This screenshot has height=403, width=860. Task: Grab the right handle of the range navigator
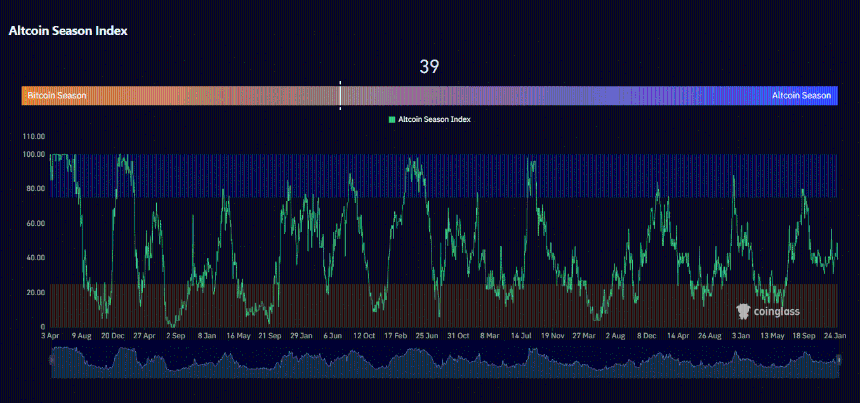pyautogui.click(x=840, y=359)
